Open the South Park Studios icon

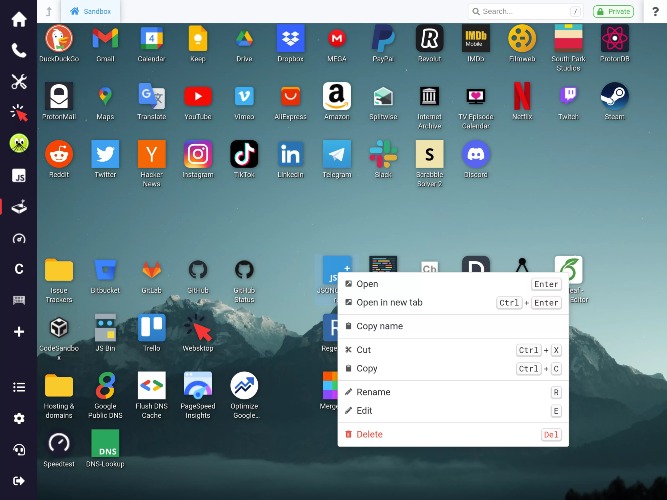(x=568, y=38)
